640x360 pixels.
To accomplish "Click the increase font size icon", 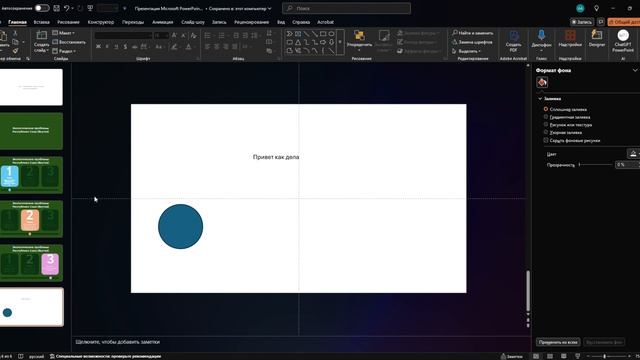I will click(x=174, y=36).
